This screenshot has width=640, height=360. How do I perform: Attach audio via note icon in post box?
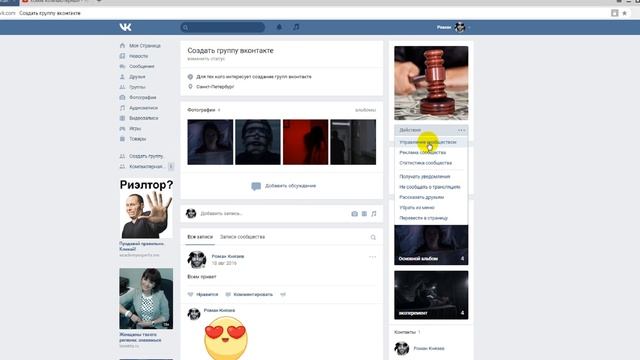(373, 213)
